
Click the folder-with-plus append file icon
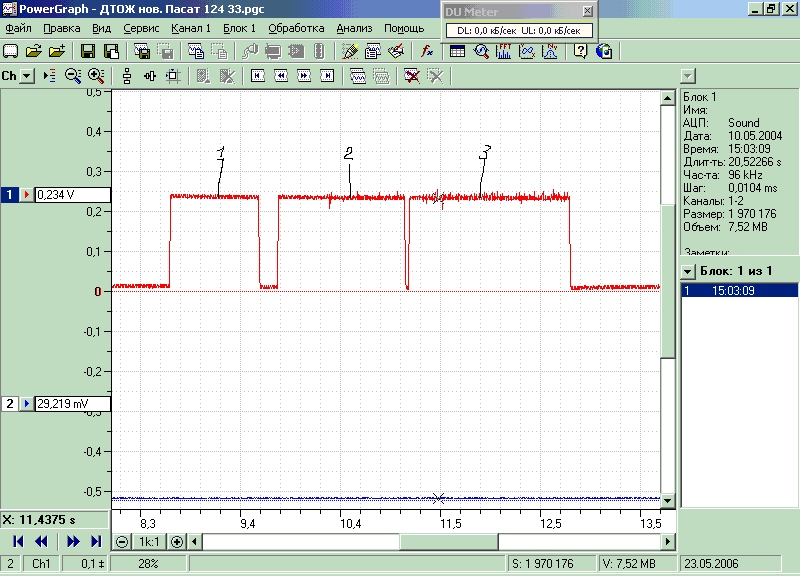[x=57, y=51]
